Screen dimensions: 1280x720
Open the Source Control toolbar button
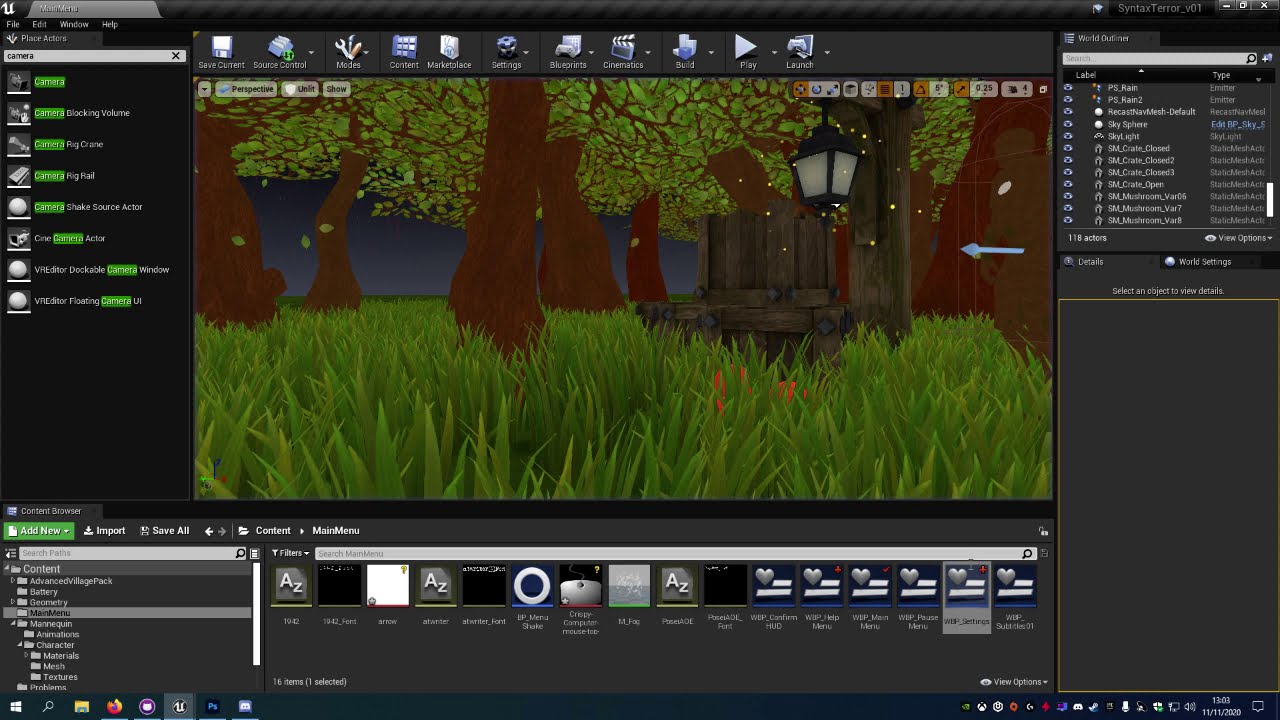pyautogui.click(x=279, y=53)
